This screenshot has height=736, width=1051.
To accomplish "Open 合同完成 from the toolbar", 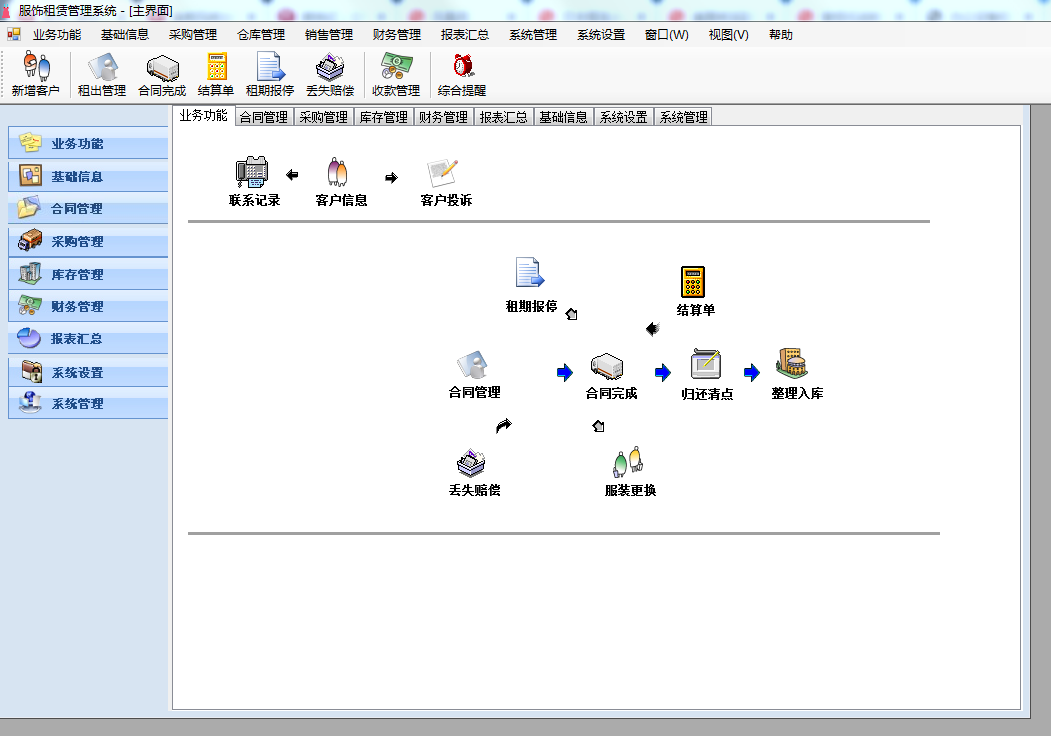I will 161,73.
